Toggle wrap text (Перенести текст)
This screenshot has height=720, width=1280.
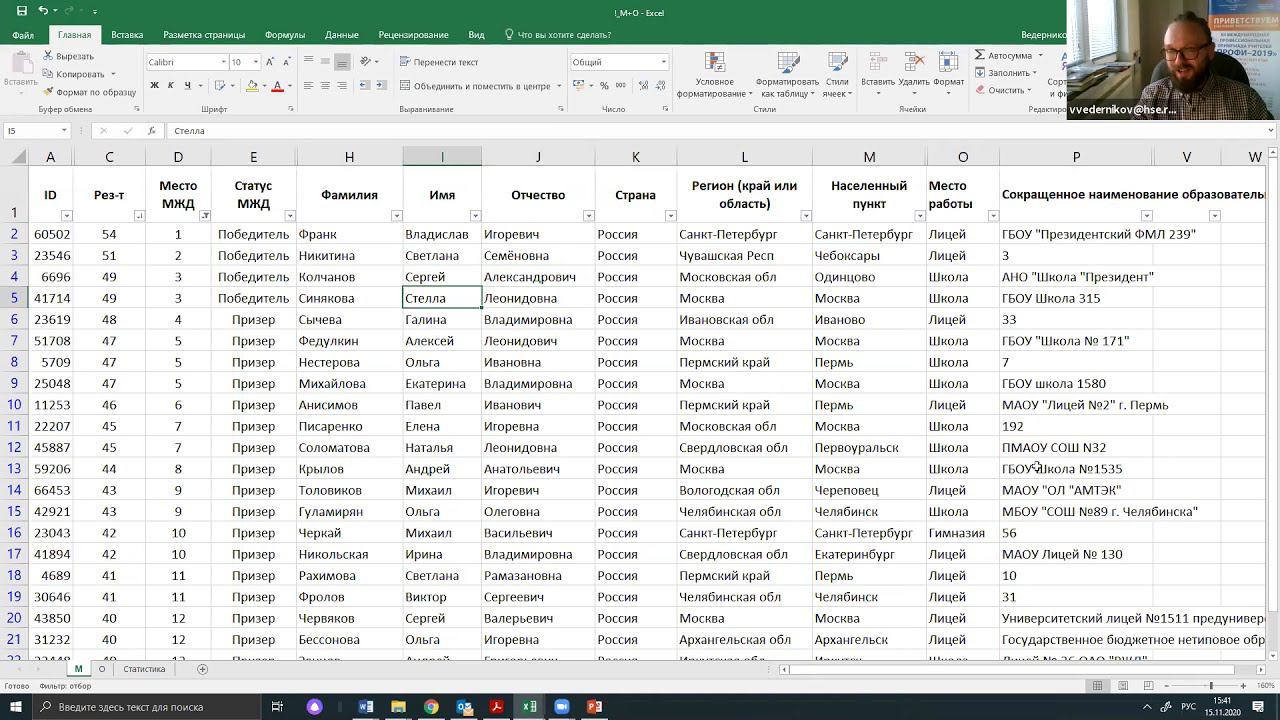point(439,62)
